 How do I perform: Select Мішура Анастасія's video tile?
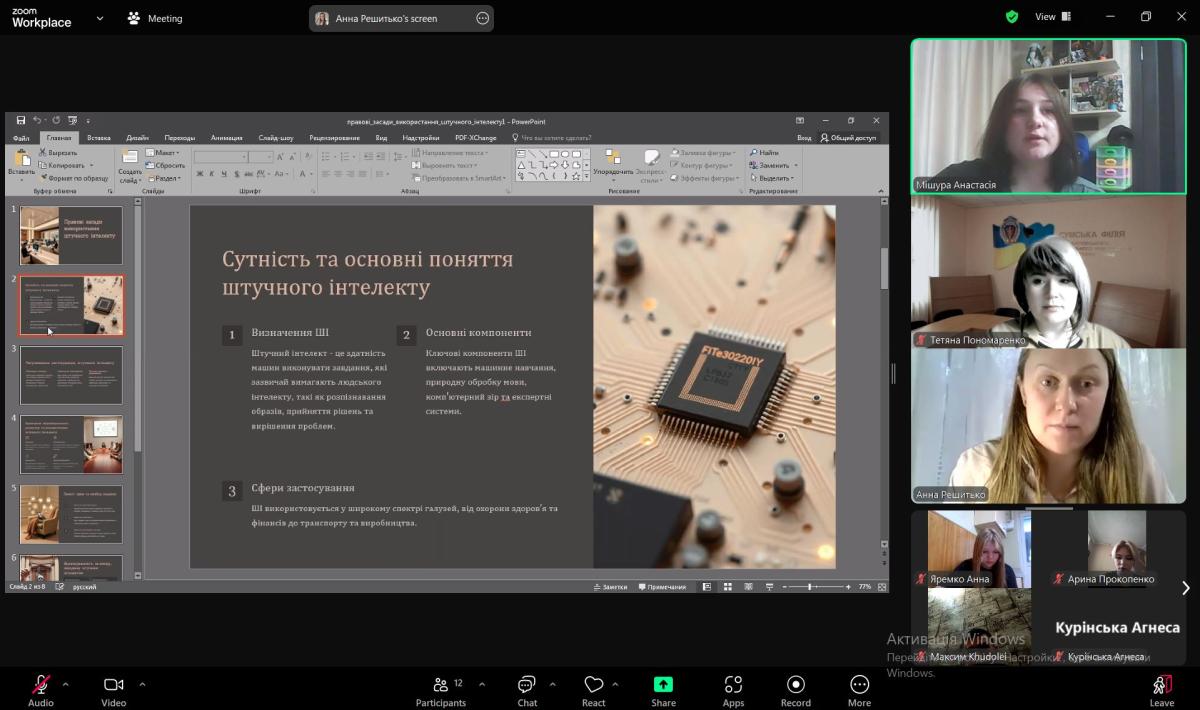(1048, 116)
